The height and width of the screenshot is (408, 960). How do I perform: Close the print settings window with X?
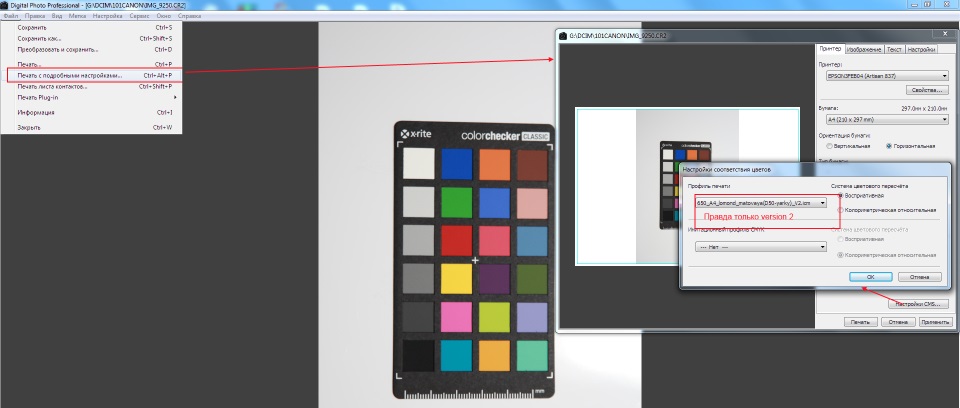944,35
